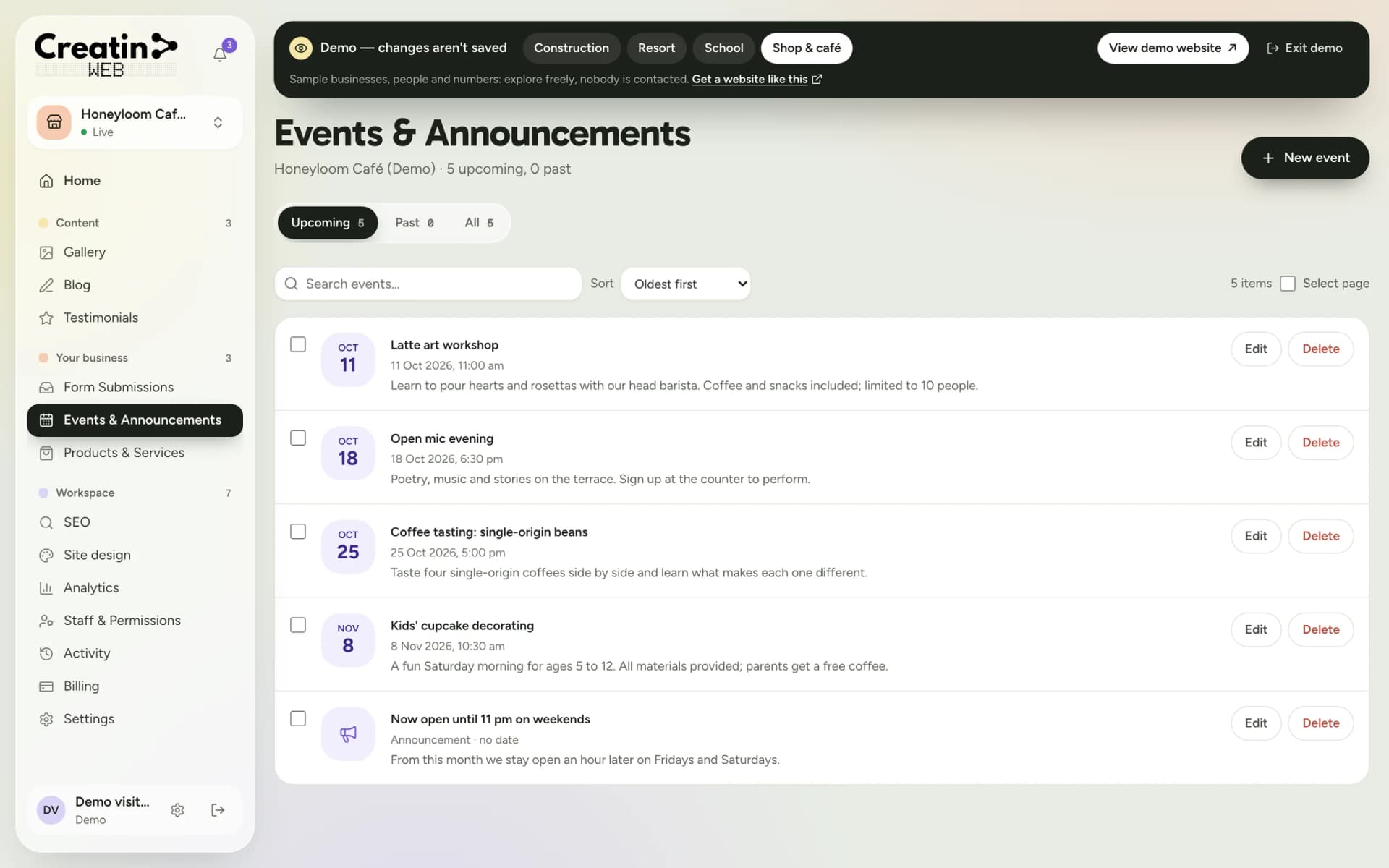Click the Analytics chart icon
Screen dimensions: 1389x868
point(46,588)
